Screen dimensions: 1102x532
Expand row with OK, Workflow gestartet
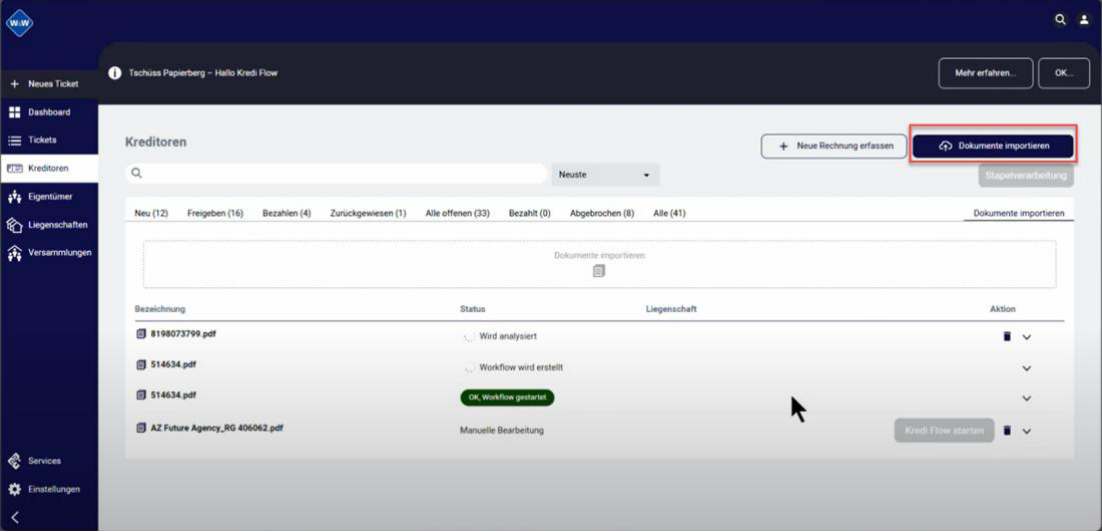pos(1026,398)
